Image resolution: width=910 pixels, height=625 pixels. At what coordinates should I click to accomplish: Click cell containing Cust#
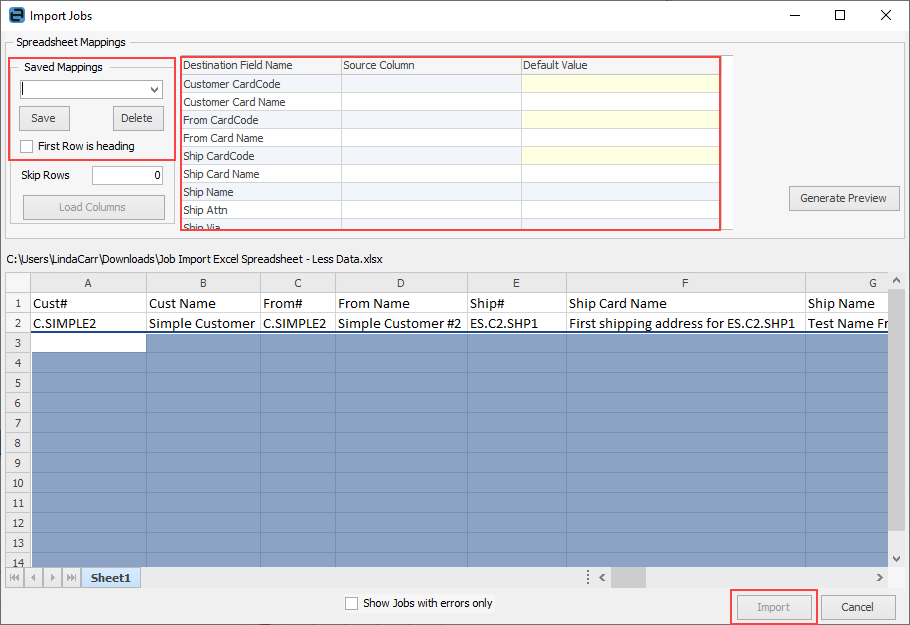(x=88, y=303)
